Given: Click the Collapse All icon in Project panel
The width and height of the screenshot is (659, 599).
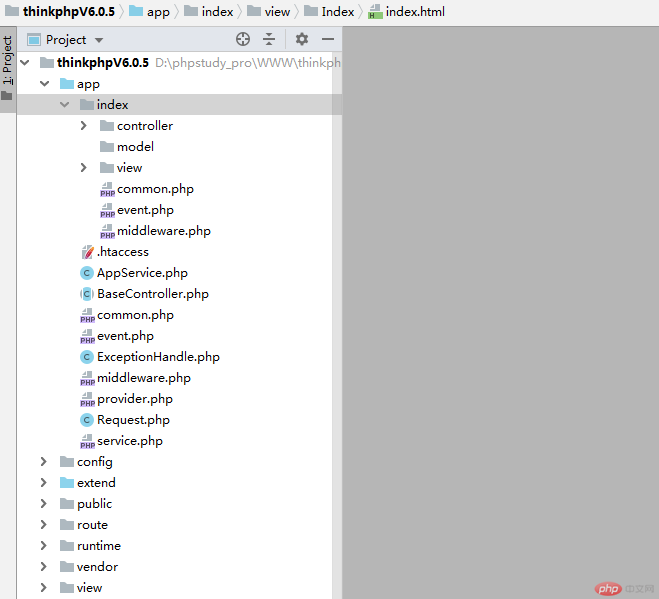Looking at the screenshot, I should [x=269, y=39].
